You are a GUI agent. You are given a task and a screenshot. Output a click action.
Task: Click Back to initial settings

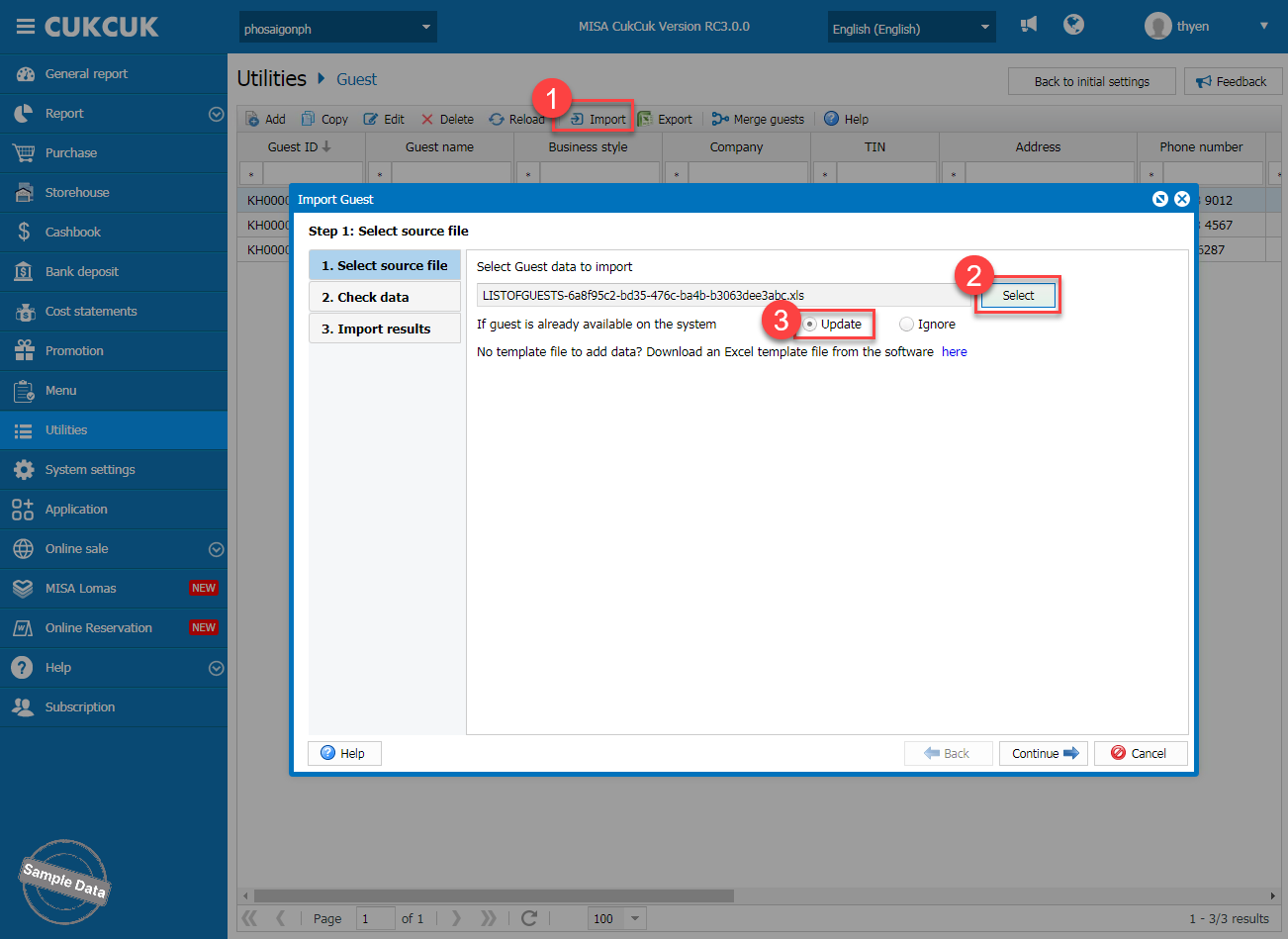point(1092,81)
